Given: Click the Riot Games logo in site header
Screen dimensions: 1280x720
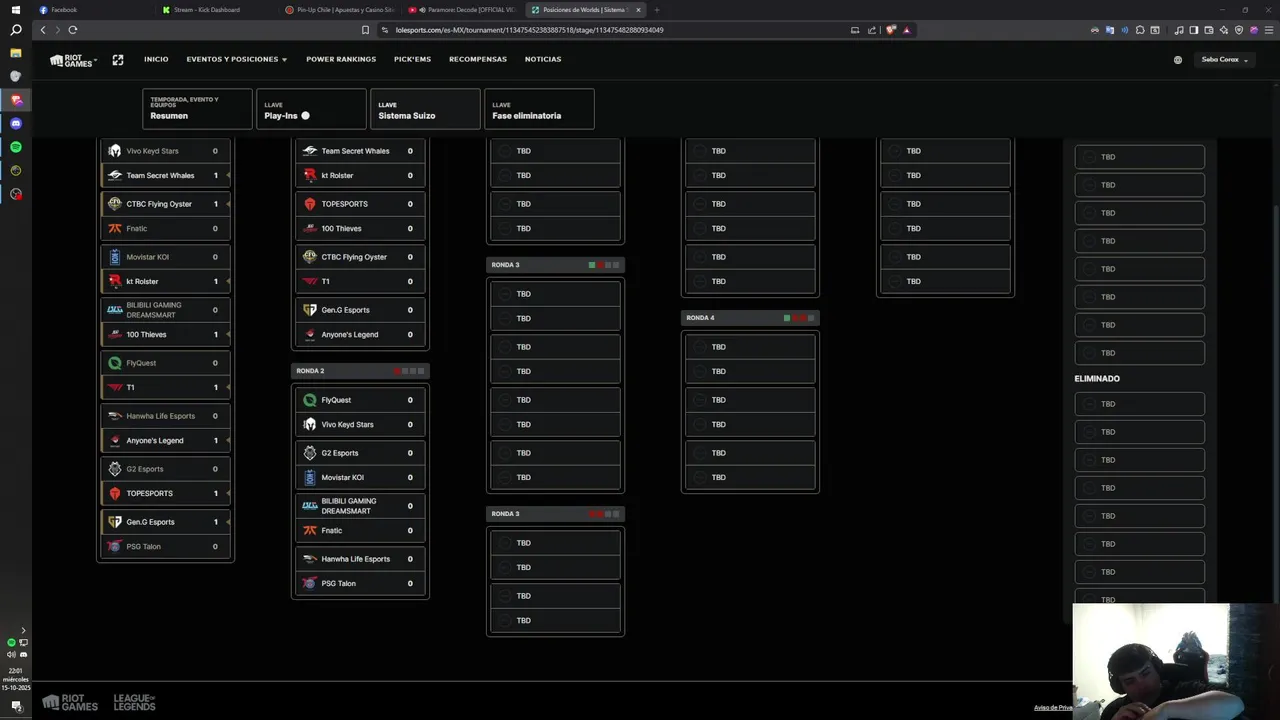Looking at the screenshot, I should 72,60.
